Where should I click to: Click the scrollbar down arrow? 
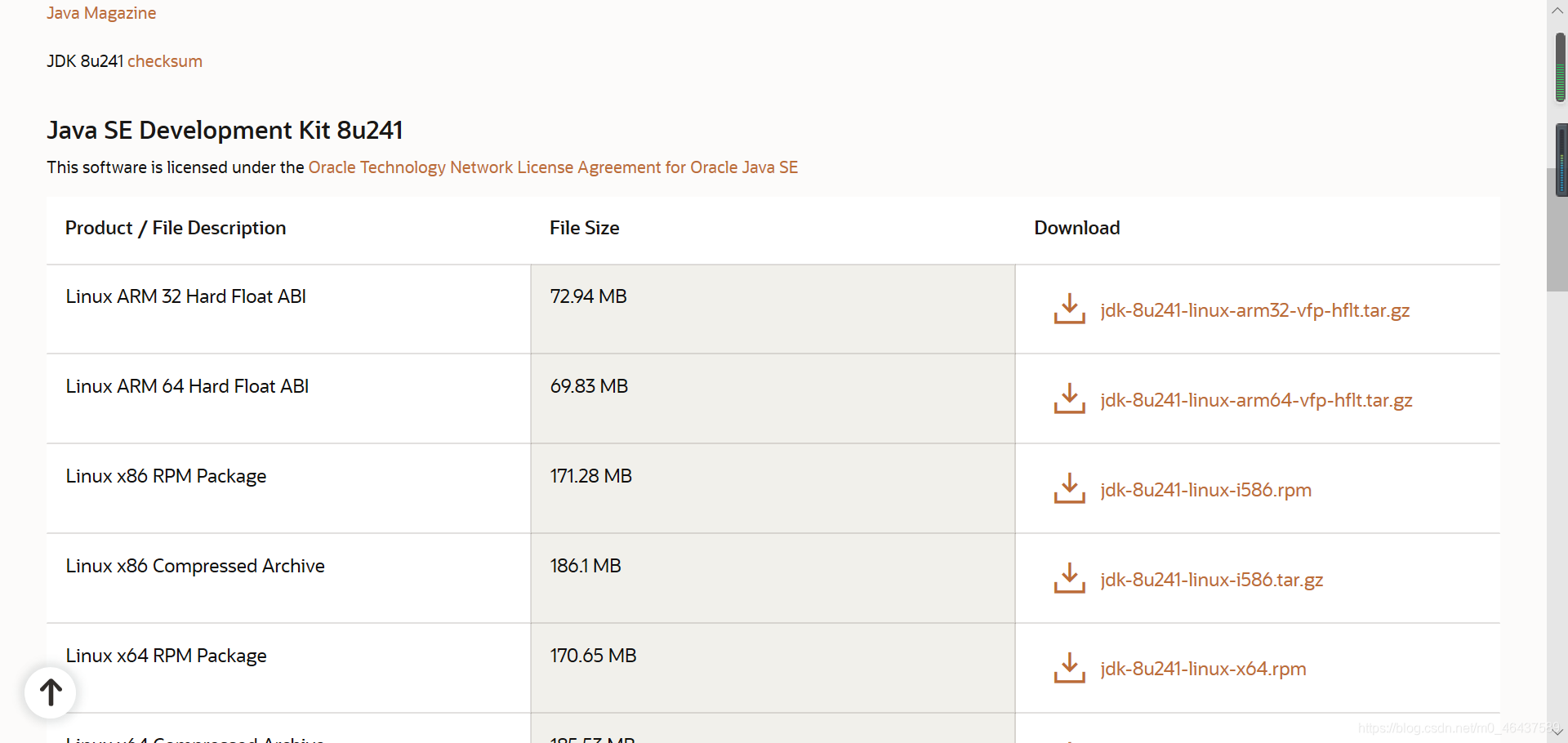1557,732
